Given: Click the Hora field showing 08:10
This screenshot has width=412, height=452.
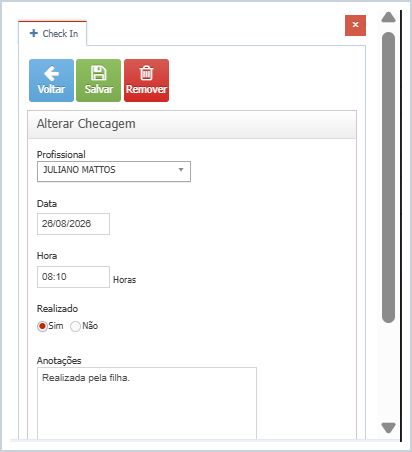Looking at the screenshot, I should (73, 277).
